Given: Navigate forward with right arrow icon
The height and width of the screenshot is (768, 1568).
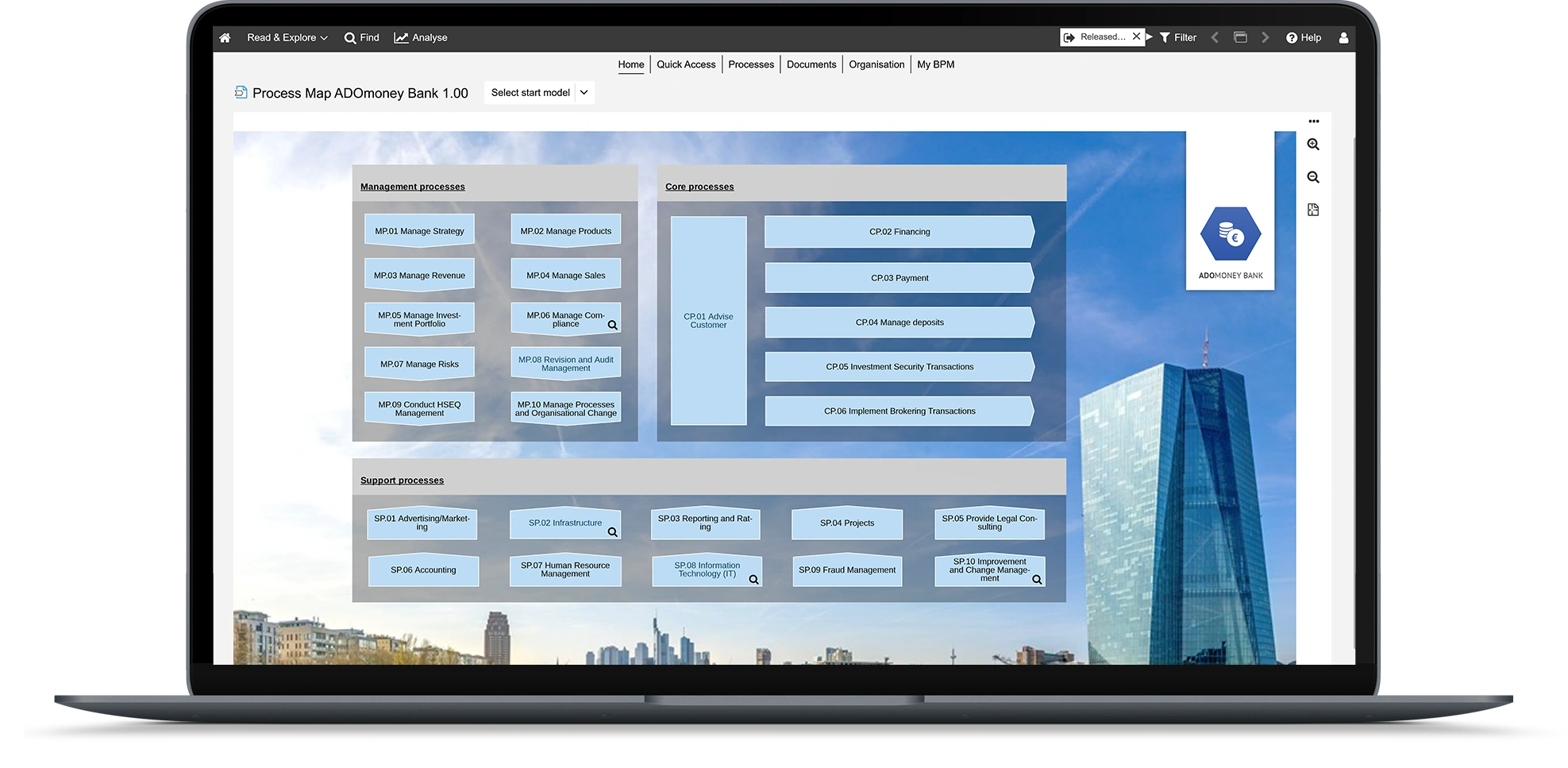Looking at the screenshot, I should click(1266, 37).
